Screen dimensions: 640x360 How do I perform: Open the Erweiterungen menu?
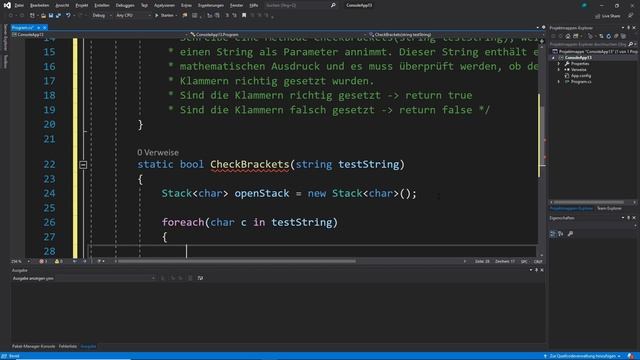[x=211, y=5]
